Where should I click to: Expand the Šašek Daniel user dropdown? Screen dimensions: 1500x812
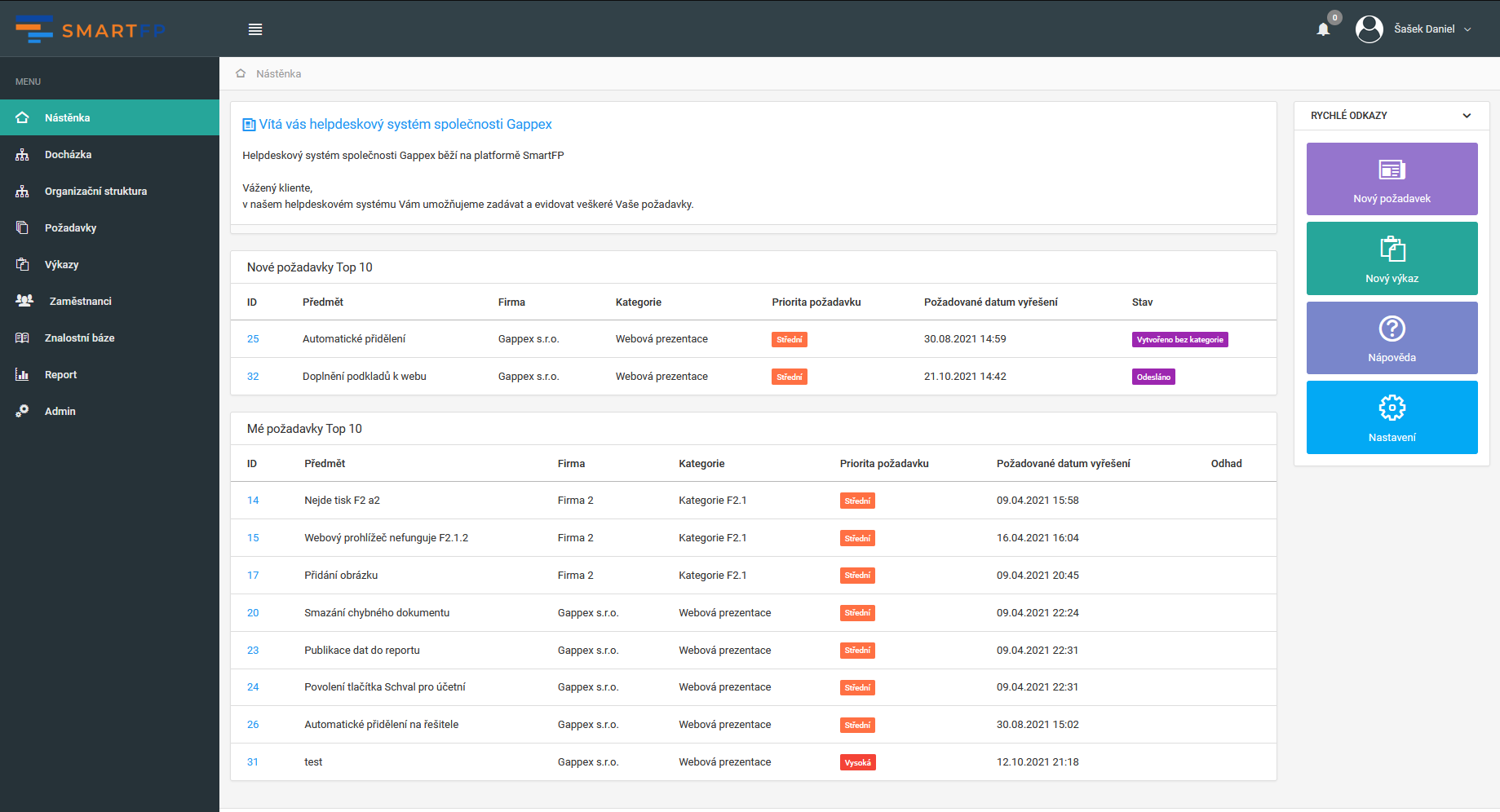(x=1433, y=29)
